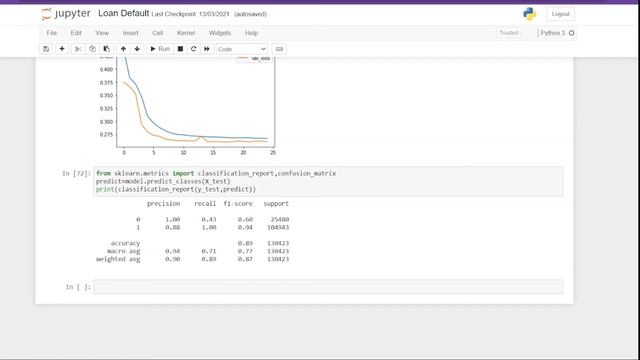Save and checkpoint the notebook

46,49
